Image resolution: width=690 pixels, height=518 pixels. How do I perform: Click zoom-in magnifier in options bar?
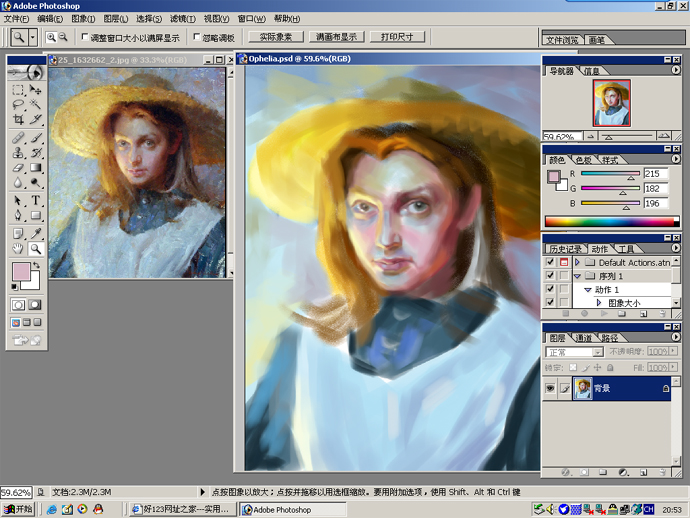[51, 37]
